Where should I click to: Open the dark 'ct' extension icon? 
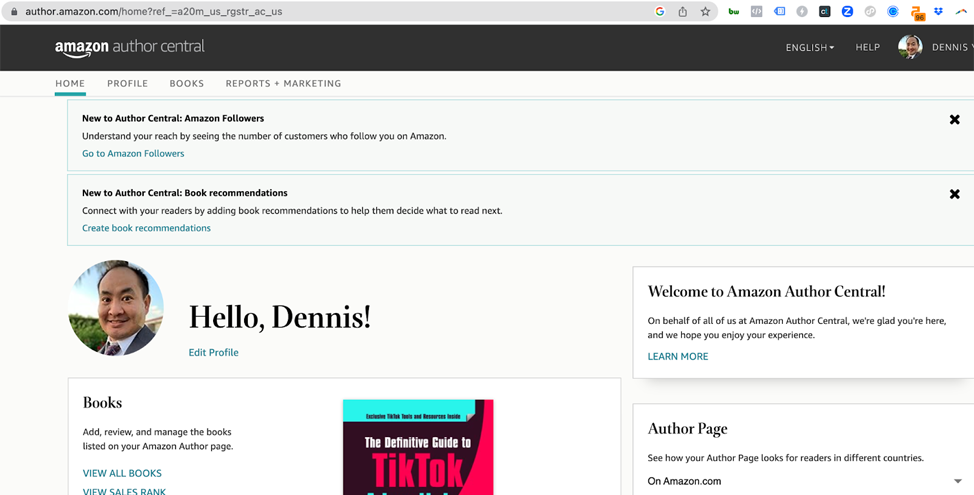(x=824, y=11)
